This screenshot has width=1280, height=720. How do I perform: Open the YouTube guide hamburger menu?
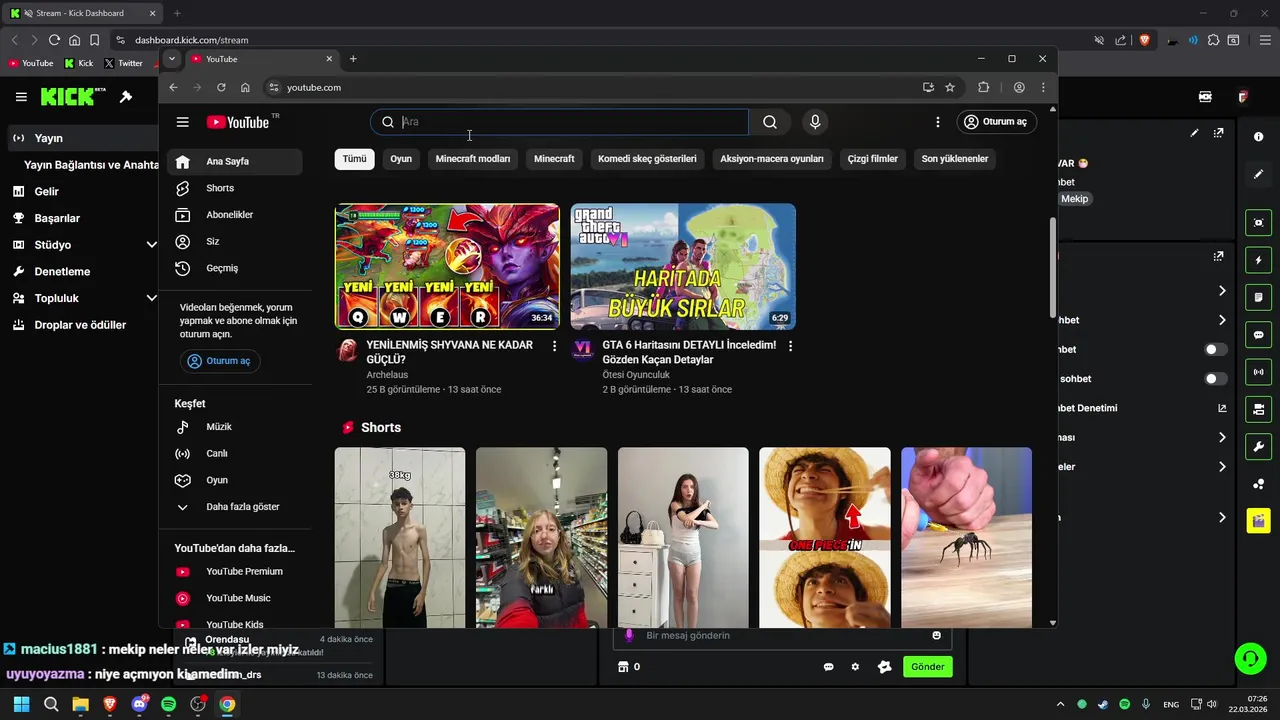[x=182, y=122]
